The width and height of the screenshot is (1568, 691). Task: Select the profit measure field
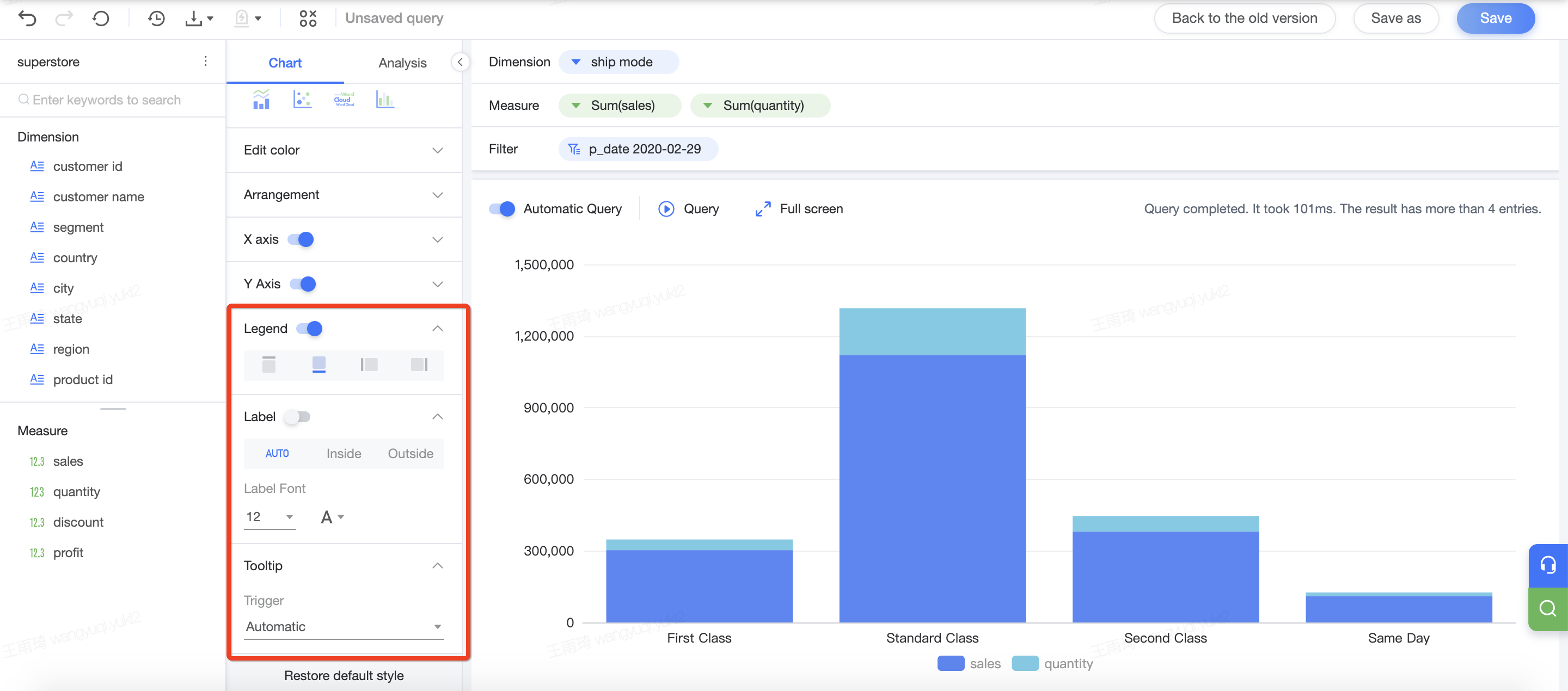tap(68, 553)
